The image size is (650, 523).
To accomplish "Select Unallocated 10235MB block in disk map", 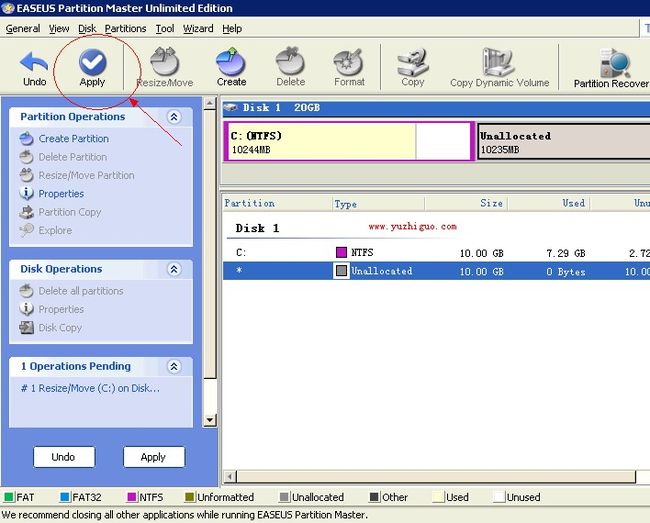I will 563,141.
